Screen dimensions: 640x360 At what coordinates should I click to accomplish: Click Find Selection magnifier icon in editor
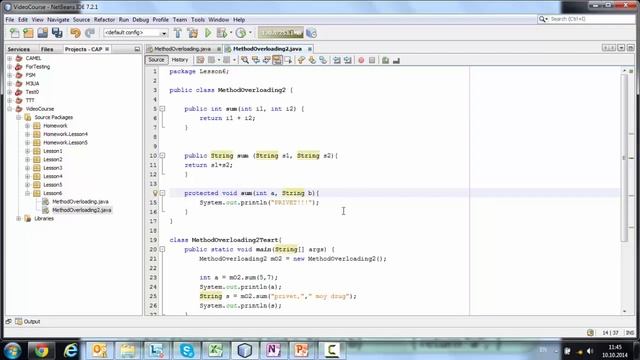coord(245,60)
